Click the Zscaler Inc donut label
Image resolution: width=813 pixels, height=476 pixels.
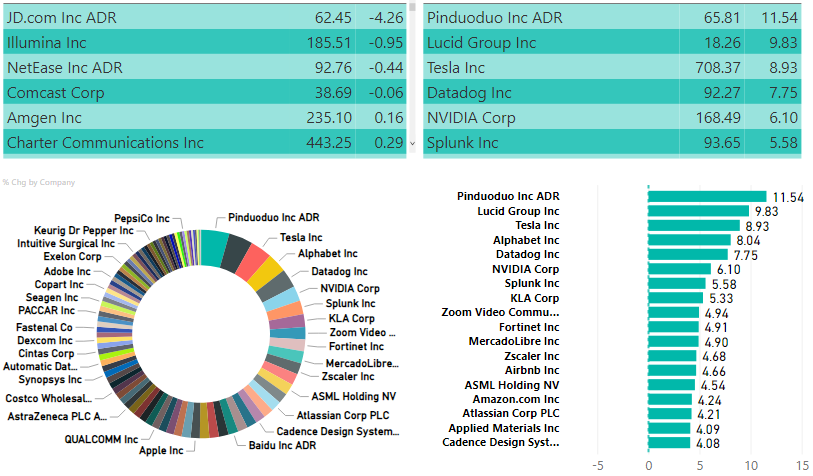click(x=347, y=376)
